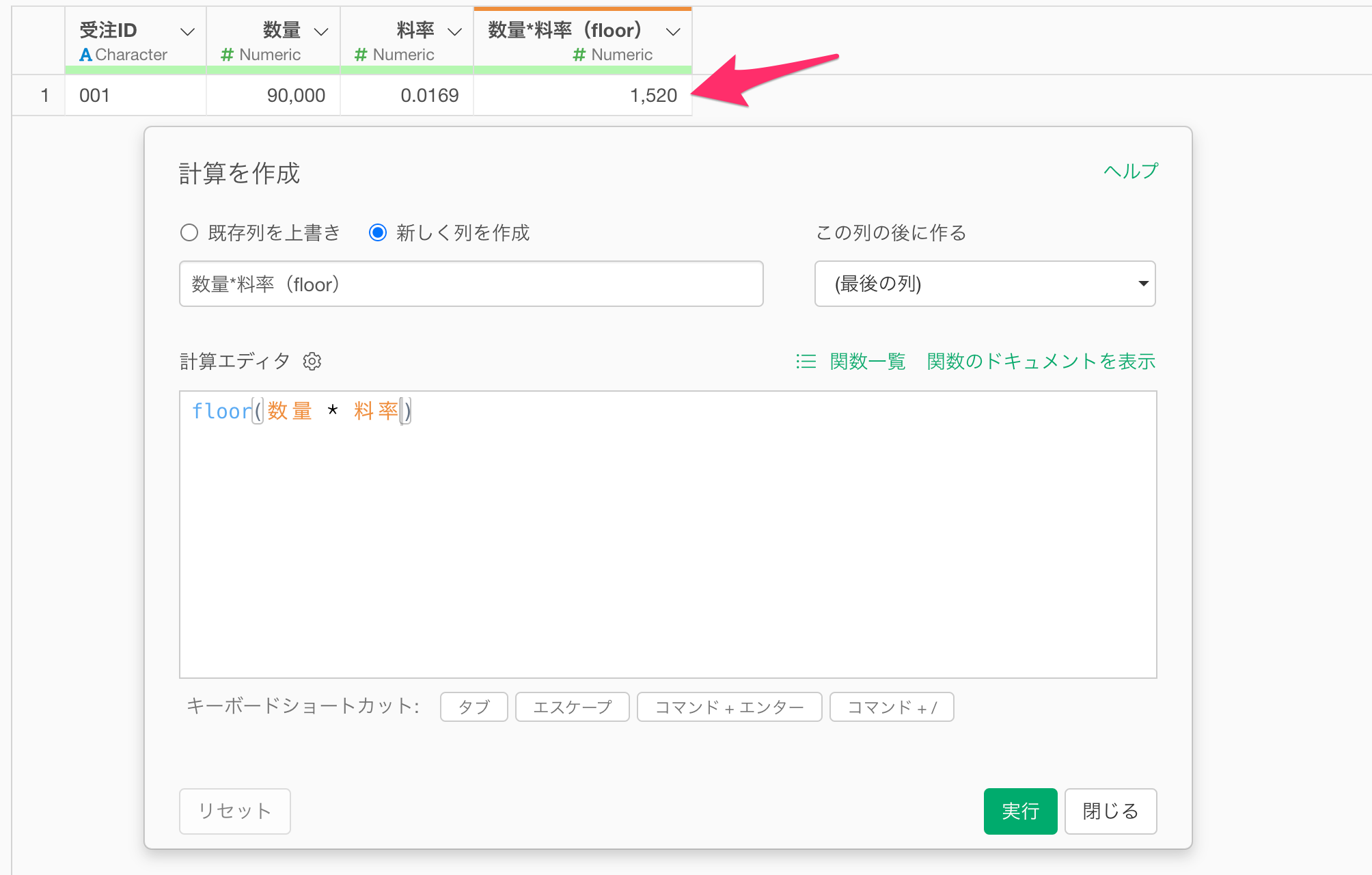Screen dimensions: 1372x875
Task: Click the column name input field
Action: [471, 284]
